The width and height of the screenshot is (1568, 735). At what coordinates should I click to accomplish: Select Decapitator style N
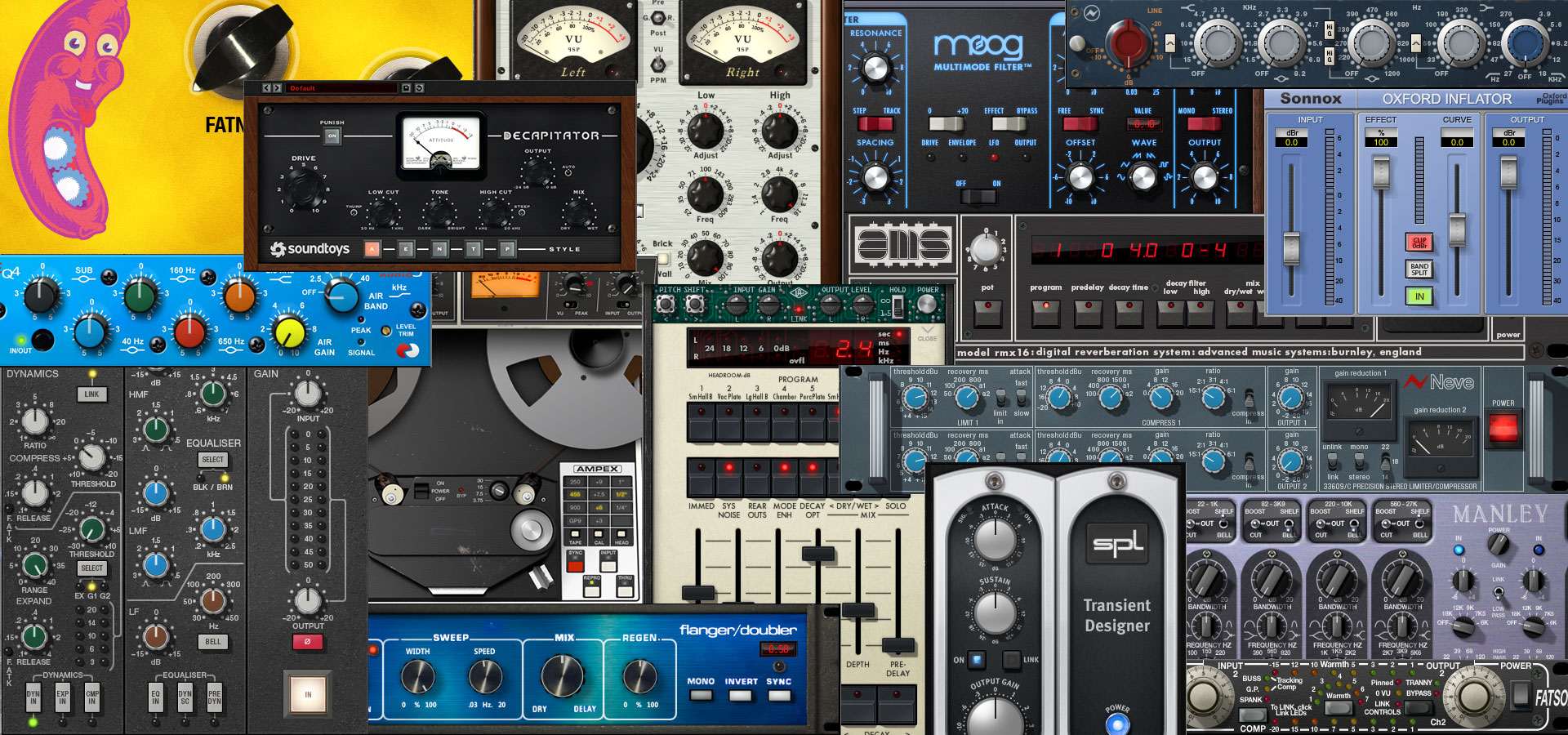coord(439,249)
